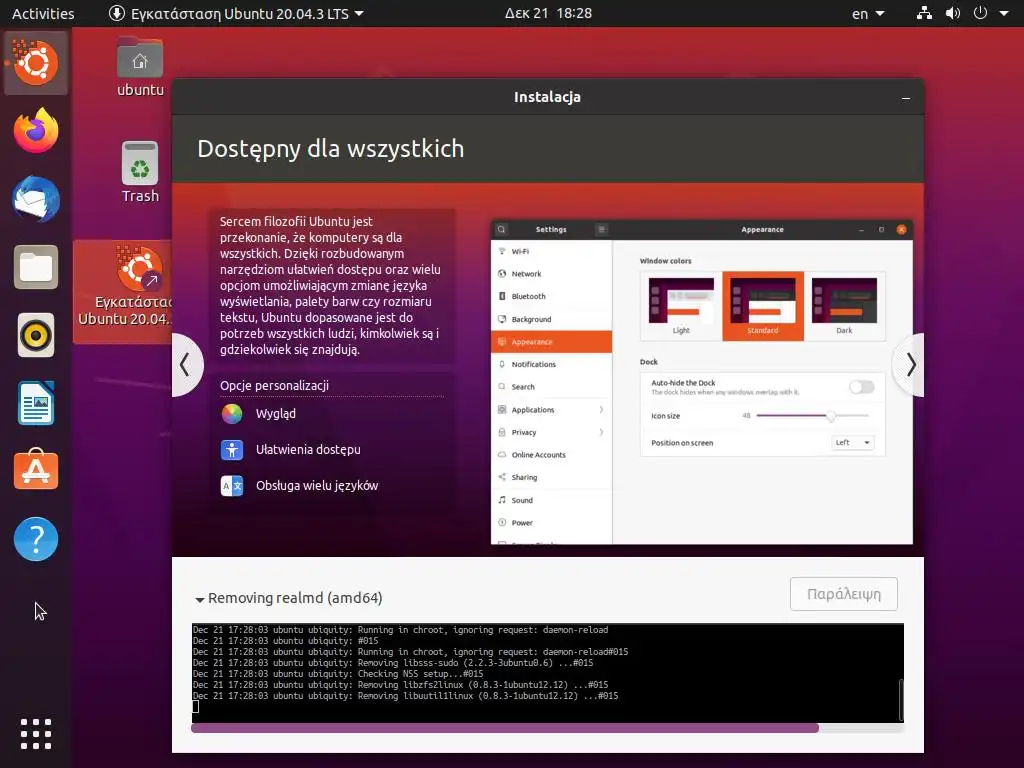
Task: Choose the Standard window color thumbnail
Action: [763, 306]
